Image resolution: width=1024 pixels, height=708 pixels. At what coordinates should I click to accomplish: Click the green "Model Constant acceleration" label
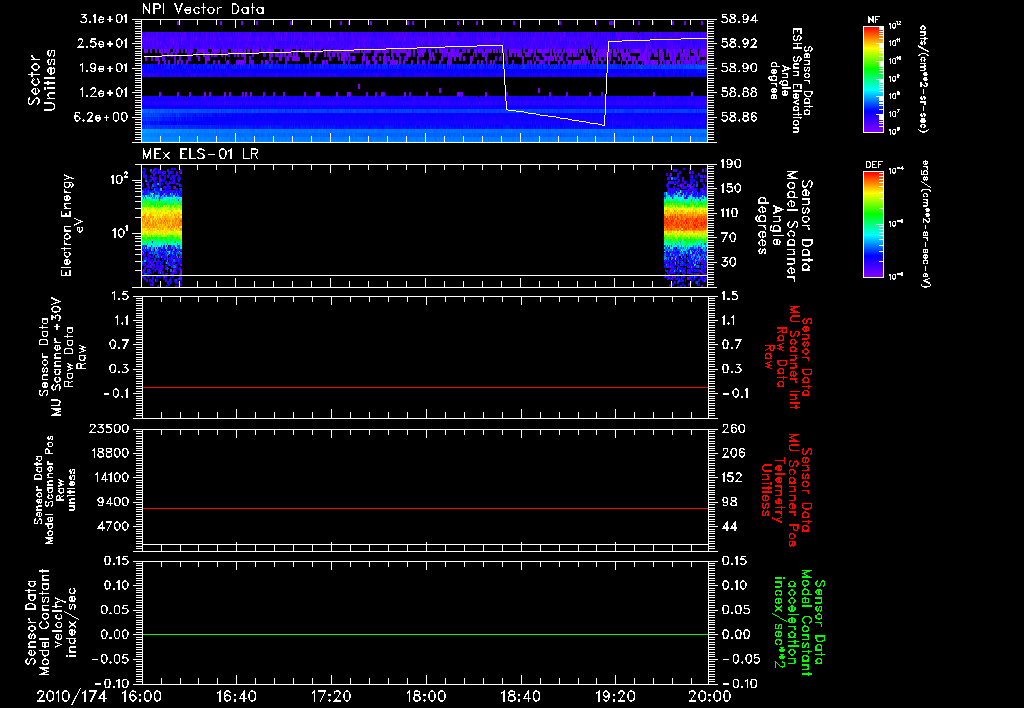tap(798, 622)
